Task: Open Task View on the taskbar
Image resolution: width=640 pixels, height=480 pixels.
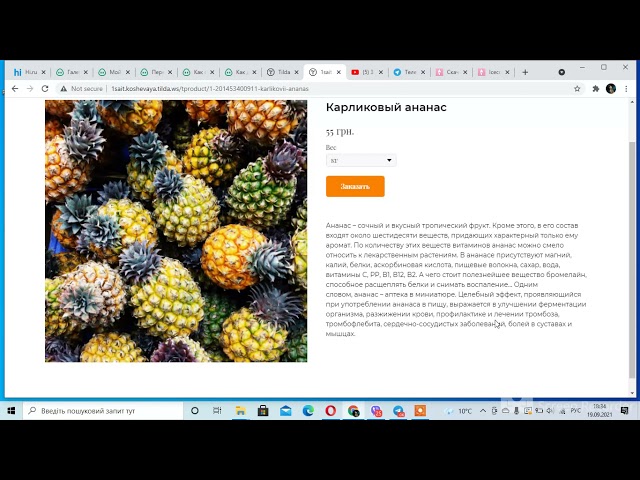Action: coord(217,411)
